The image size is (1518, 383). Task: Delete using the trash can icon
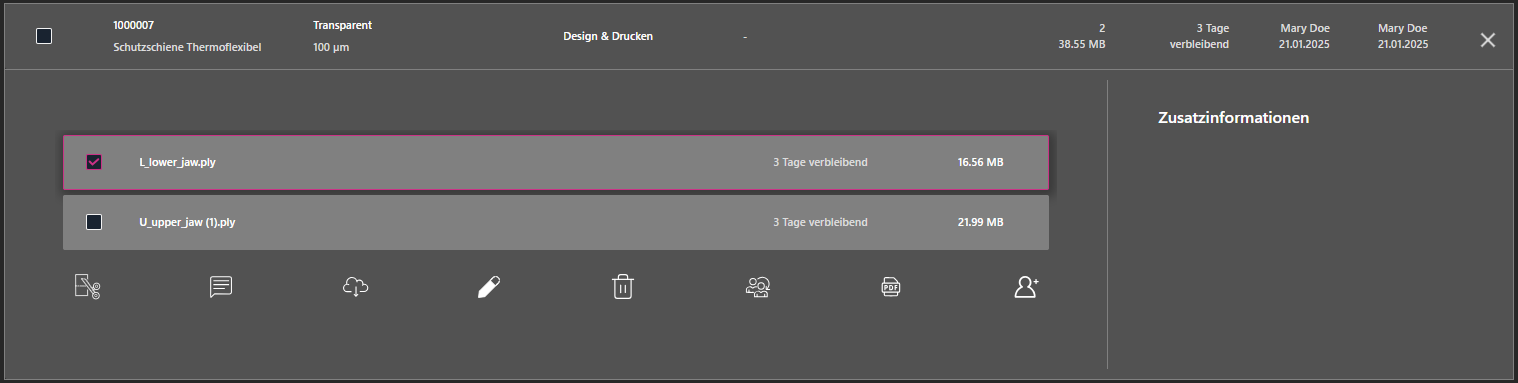pos(622,287)
